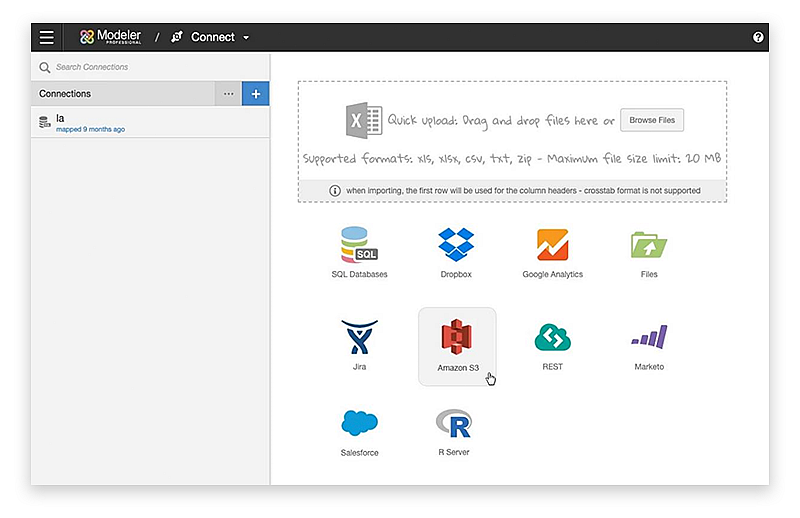The height and width of the screenshot is (518, 800).
Task: Click the 'first row will be used' note
Action: (x=523, y=191)
